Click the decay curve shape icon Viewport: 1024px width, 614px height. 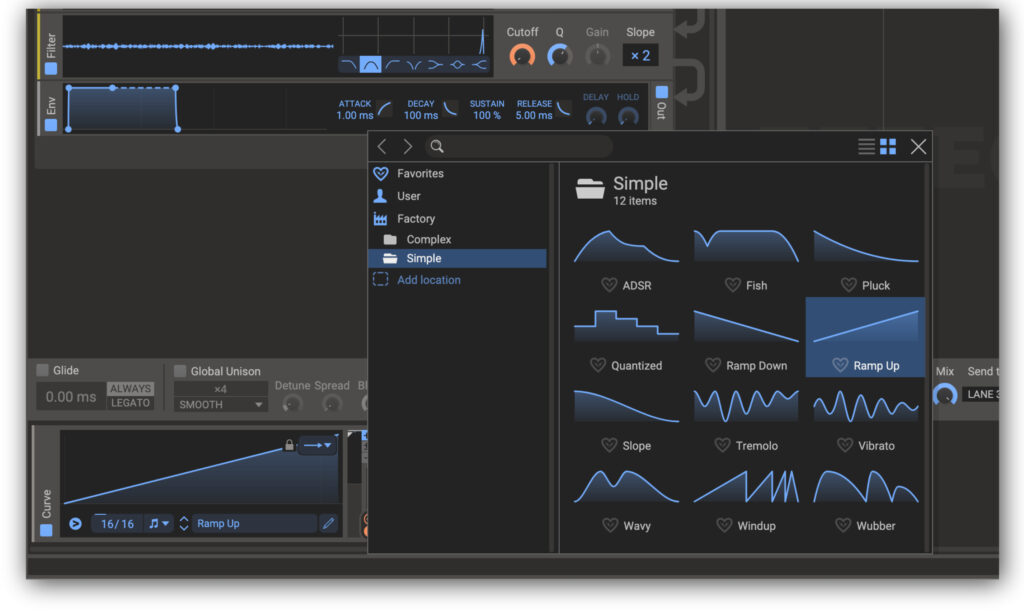(451, 108)
